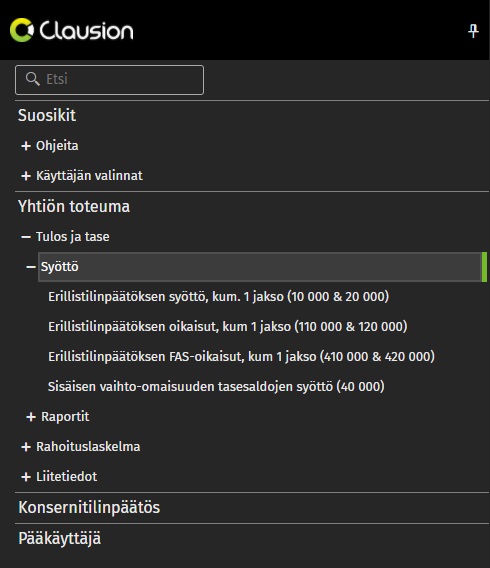Image resolution: width=490 pixels, height=568 pixels.
Task: Open the Pääkäyttäjä section
Action: [x=60, y=538]
